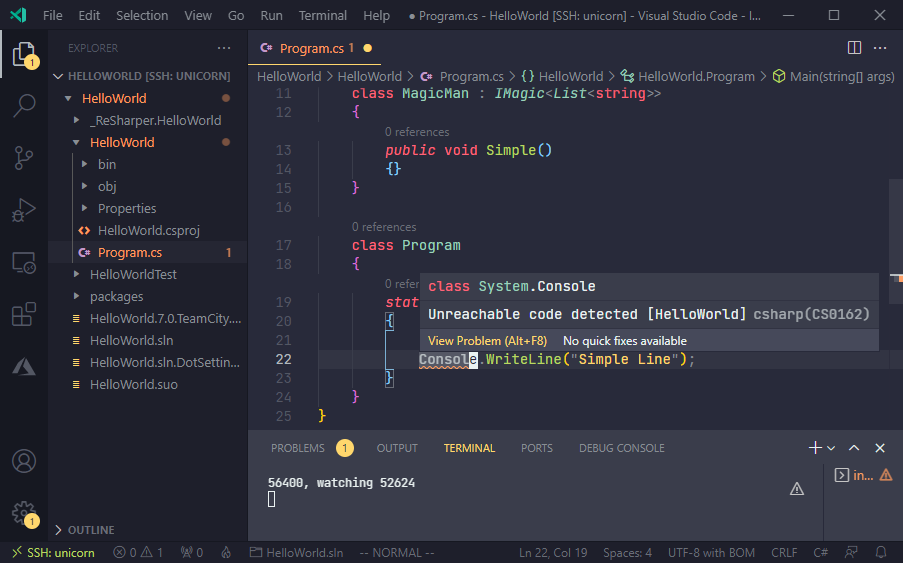Open HelloWorld.7.0.TeamCity file
This screenshot has height=563, width=903.
point(165,318)
